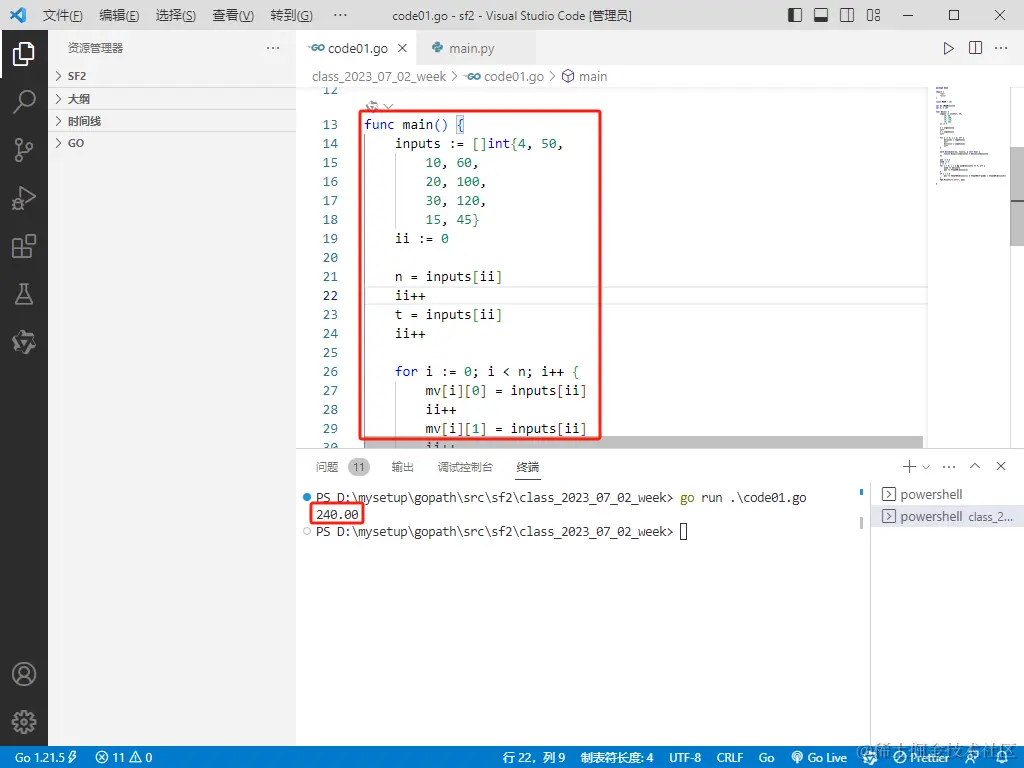Open the Source Control view icon
1024x768 pixels.
(24, 150)
